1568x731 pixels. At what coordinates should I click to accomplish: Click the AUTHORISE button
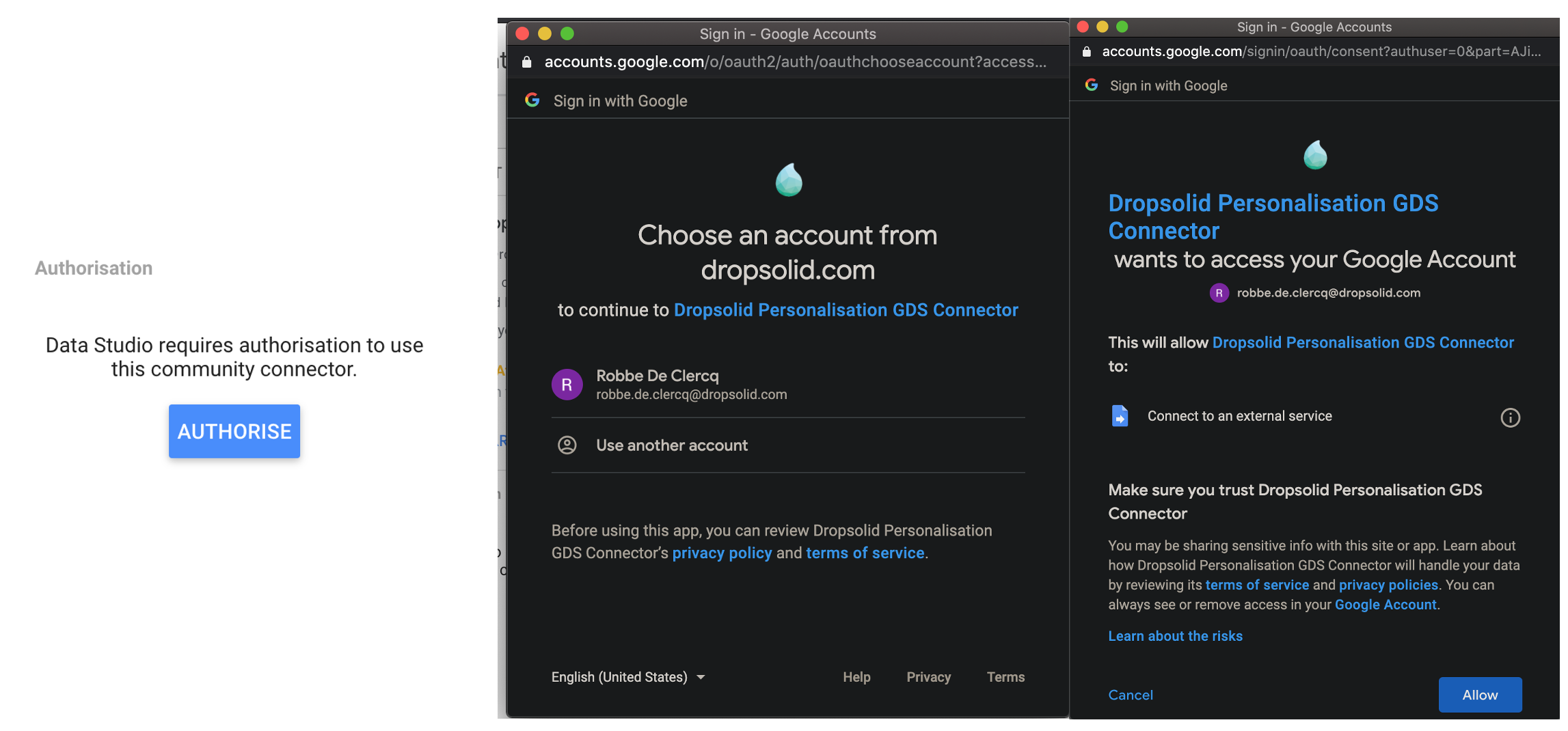(234, 431)
